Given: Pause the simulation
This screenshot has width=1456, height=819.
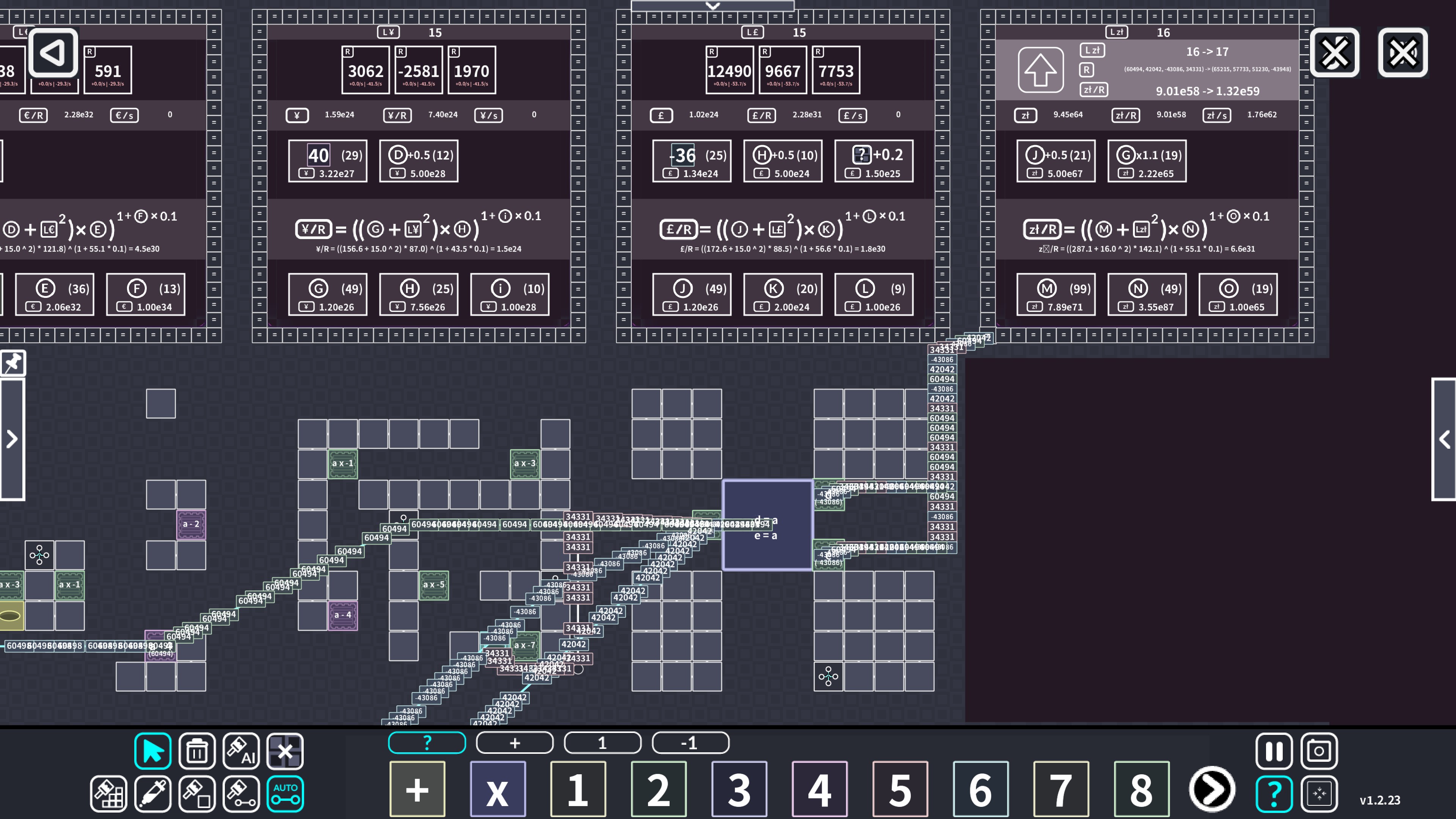Looking at the screenshot, I should point(1274,751).
